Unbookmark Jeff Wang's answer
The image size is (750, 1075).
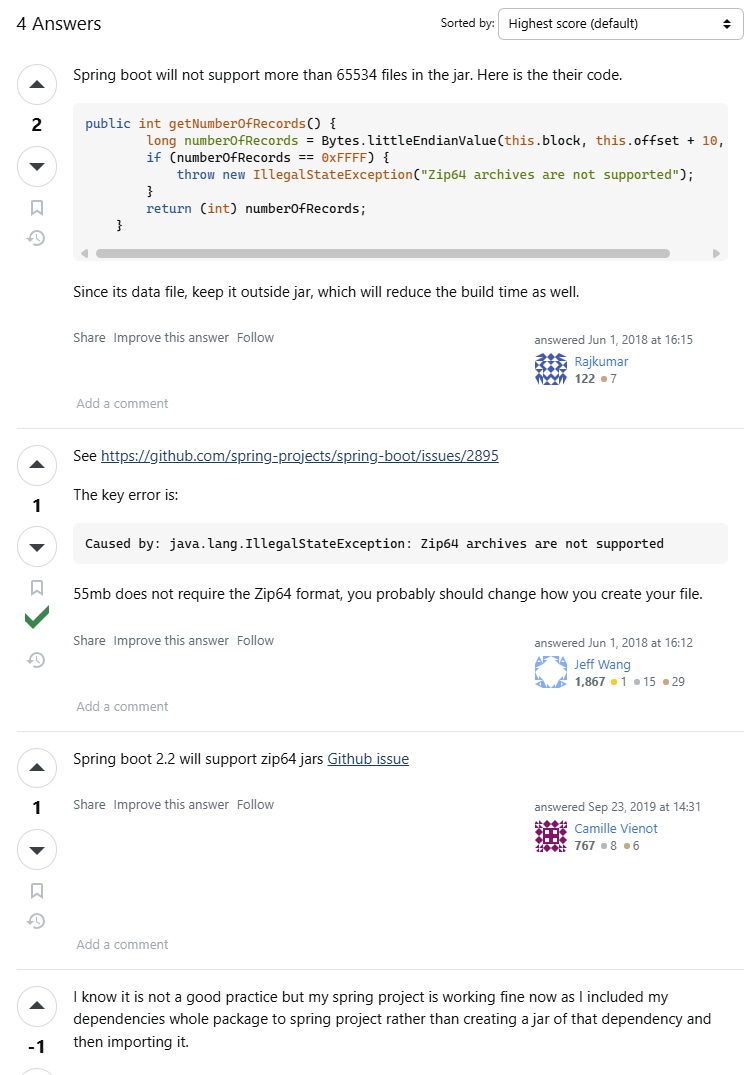click(37, 587)
